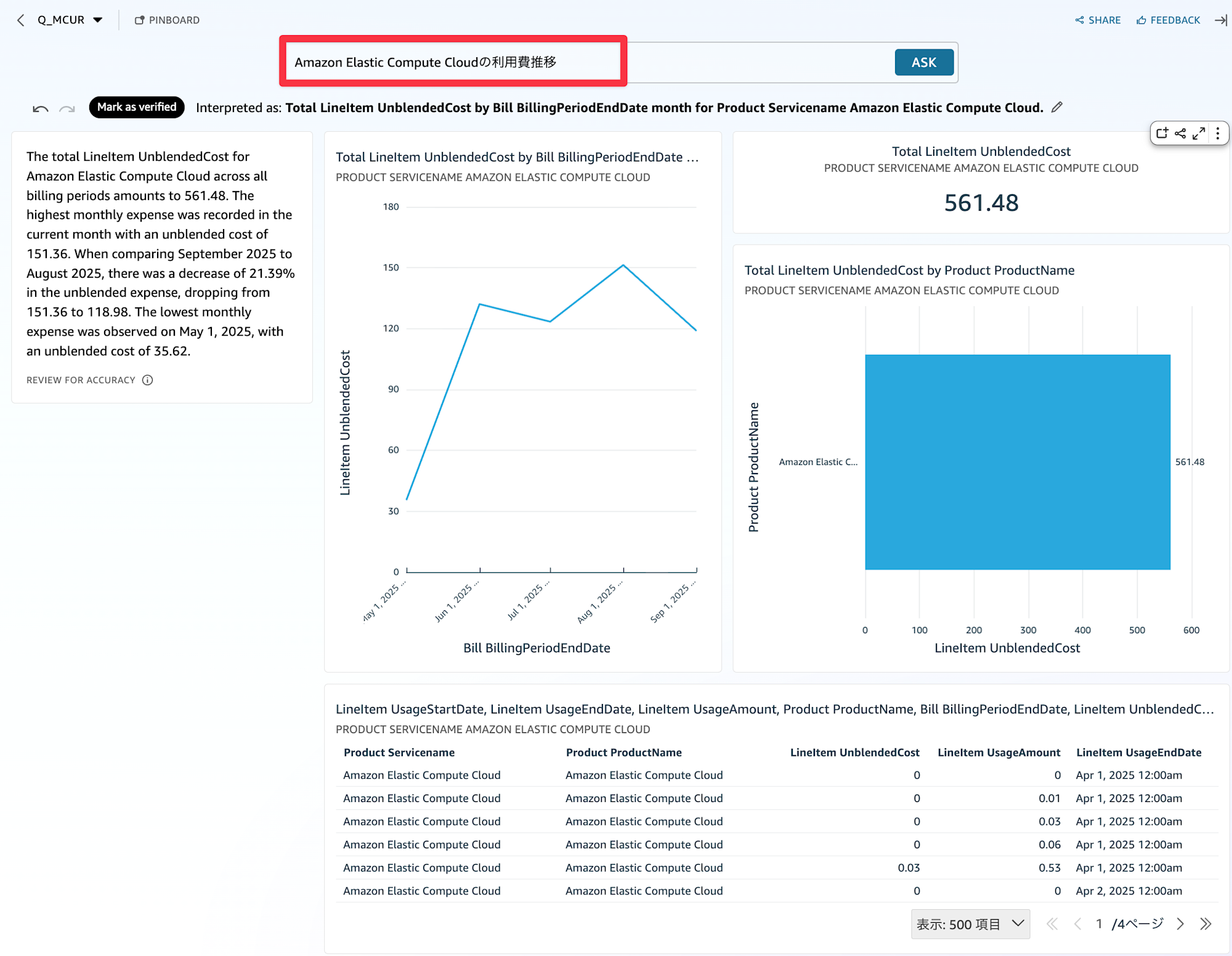This screenshot has width=1232, height=956.
Task: Sort by LineItem UnblendedCost column header
Action: [x=855, y=752]
